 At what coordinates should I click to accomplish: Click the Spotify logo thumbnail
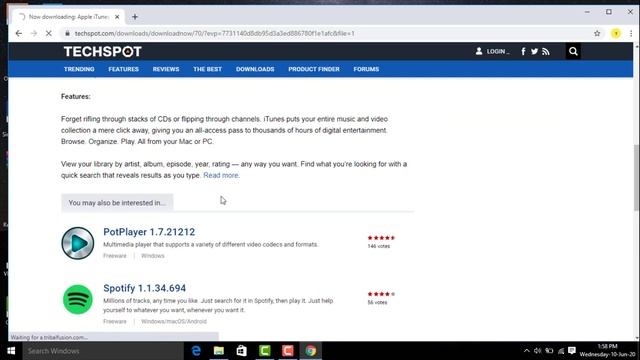pyautogui.click(x=78, y=300)
